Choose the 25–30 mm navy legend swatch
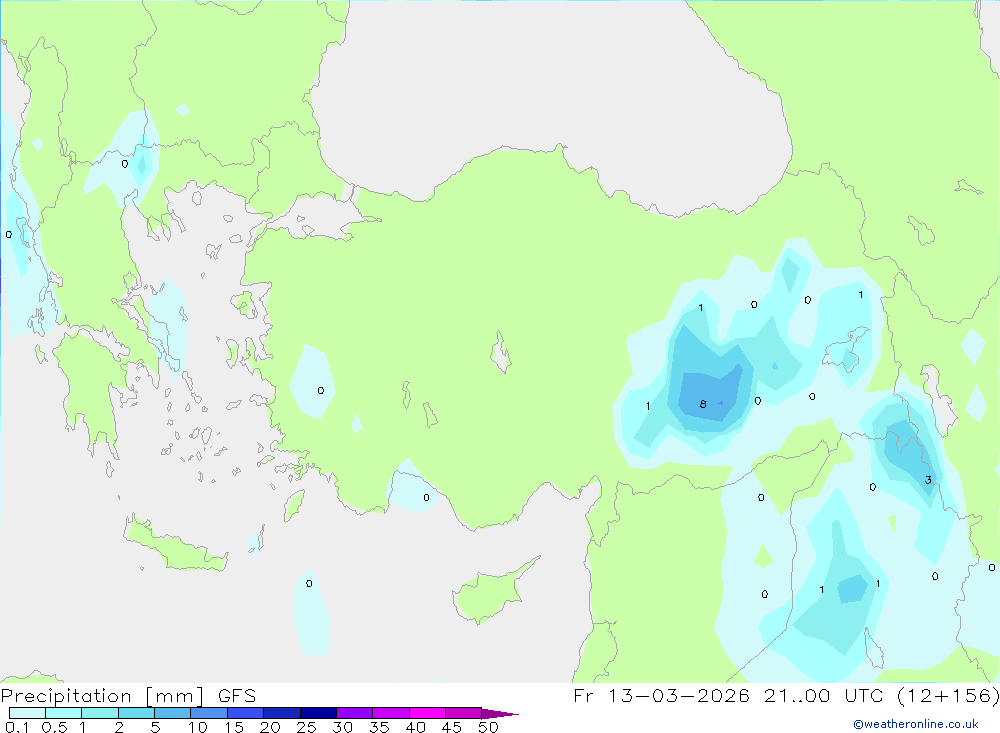Viewport: 1000px width, 733px height. [x=318, y=713]
